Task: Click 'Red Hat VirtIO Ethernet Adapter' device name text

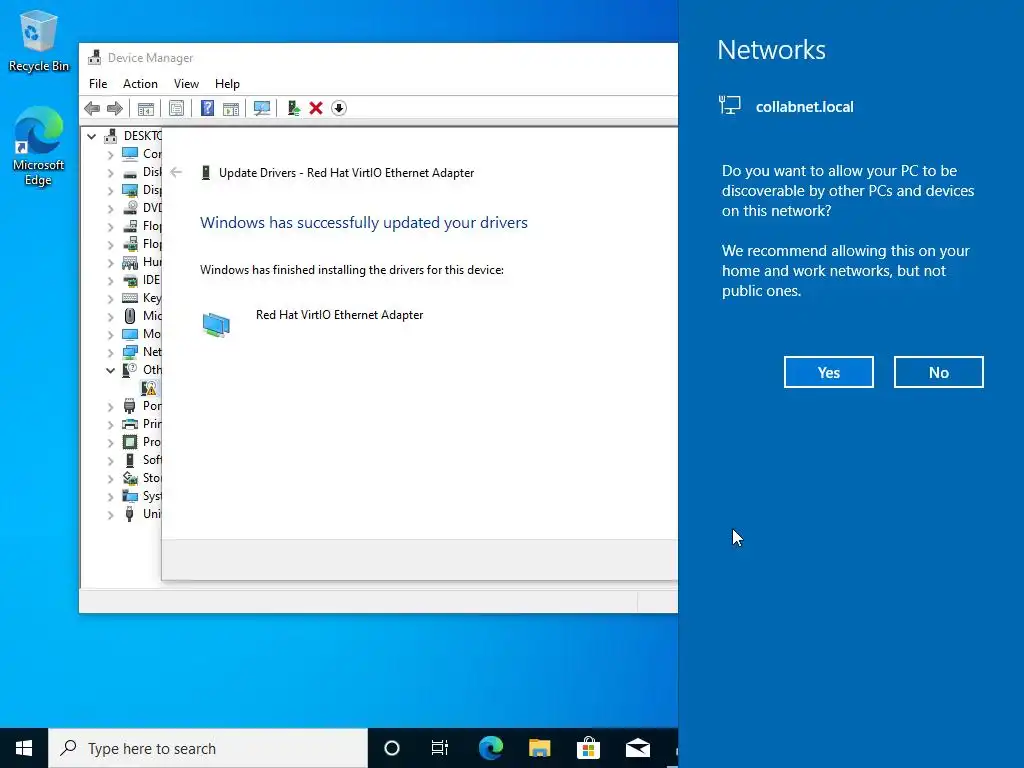Action: (340, 315)
